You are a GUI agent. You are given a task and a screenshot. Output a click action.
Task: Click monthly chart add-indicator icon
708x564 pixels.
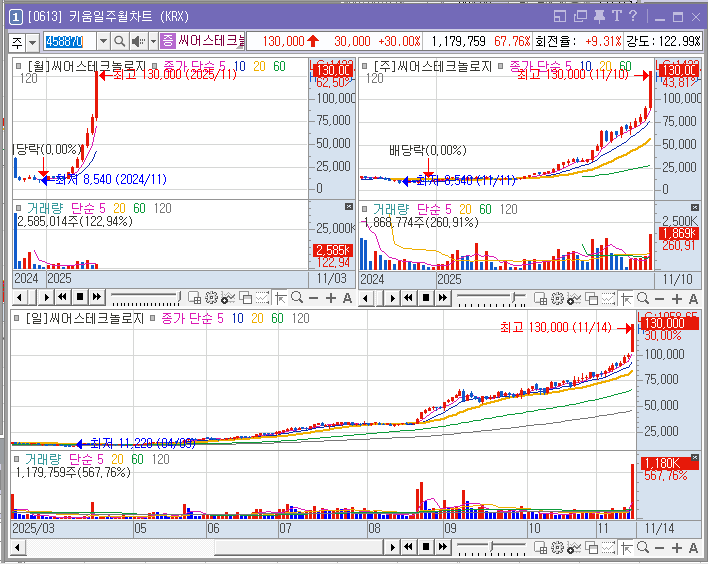pos(228,298)
